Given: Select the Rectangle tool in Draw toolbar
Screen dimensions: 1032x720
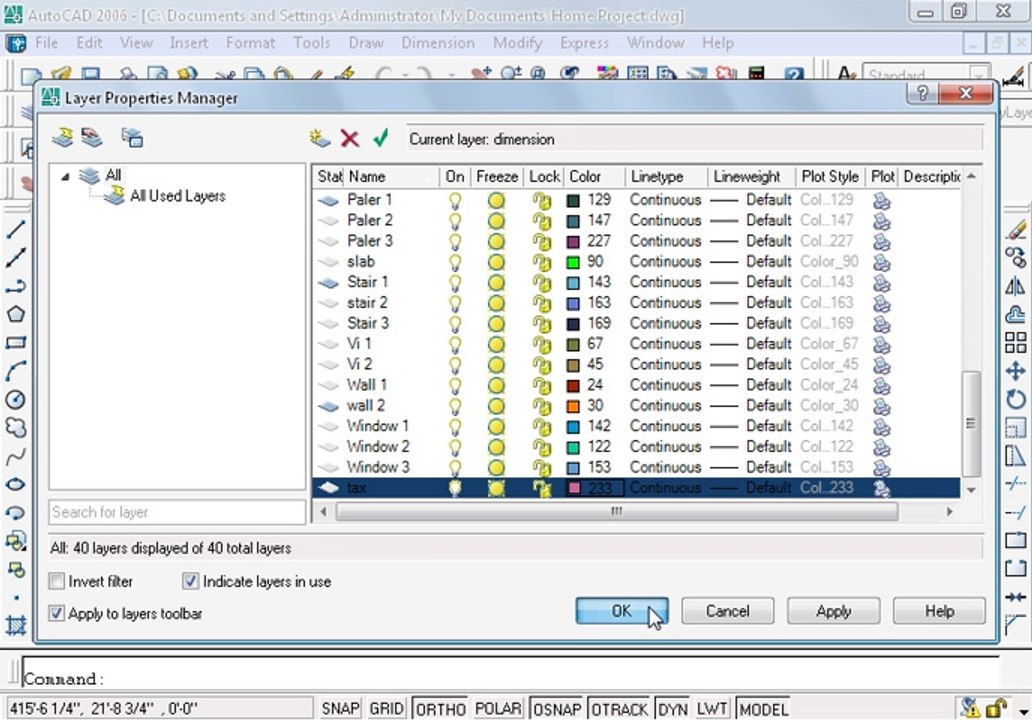Looking at the screenshot, I should [16, 342].
